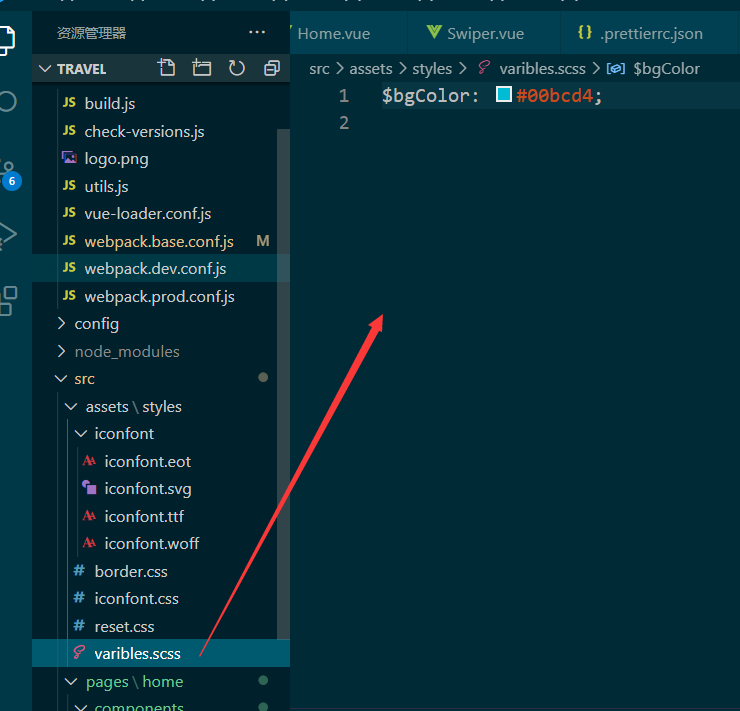Click the JS icon beside build.js
740x711 pixels.
click(69, 103)
